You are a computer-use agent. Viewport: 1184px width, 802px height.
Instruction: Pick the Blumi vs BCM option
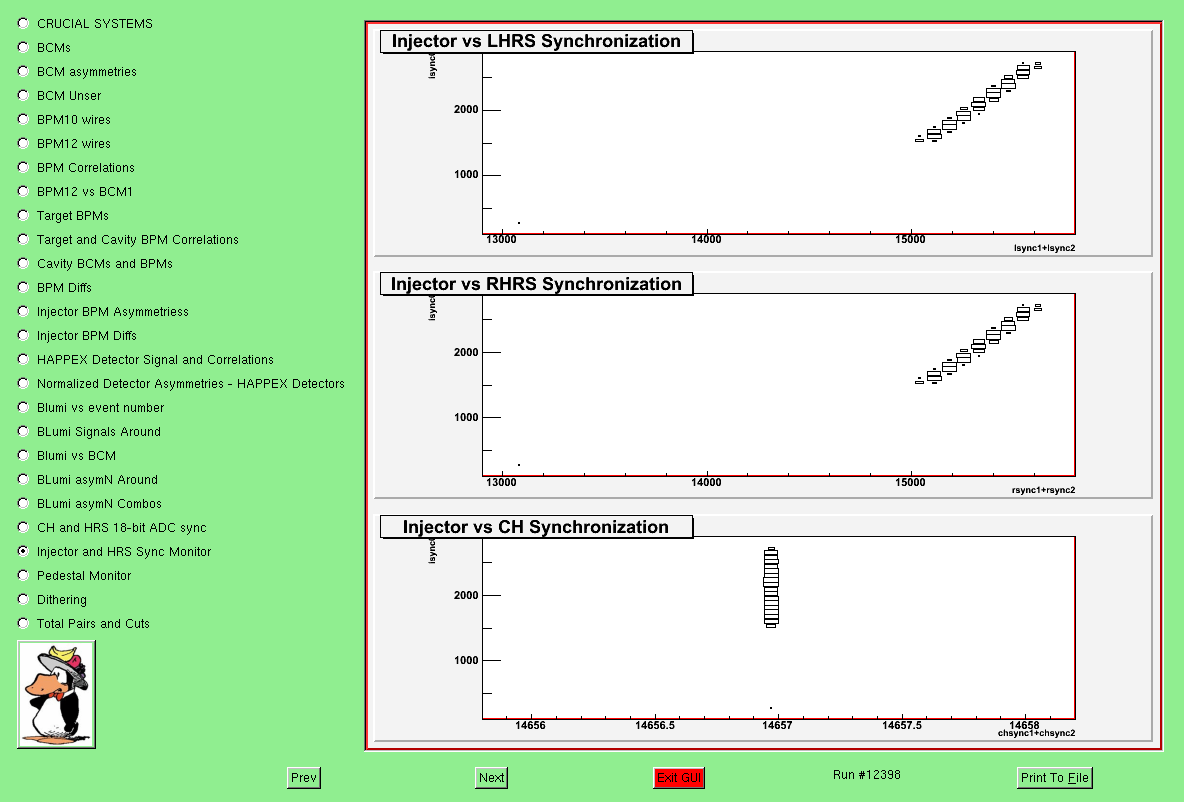coord(23,455)
